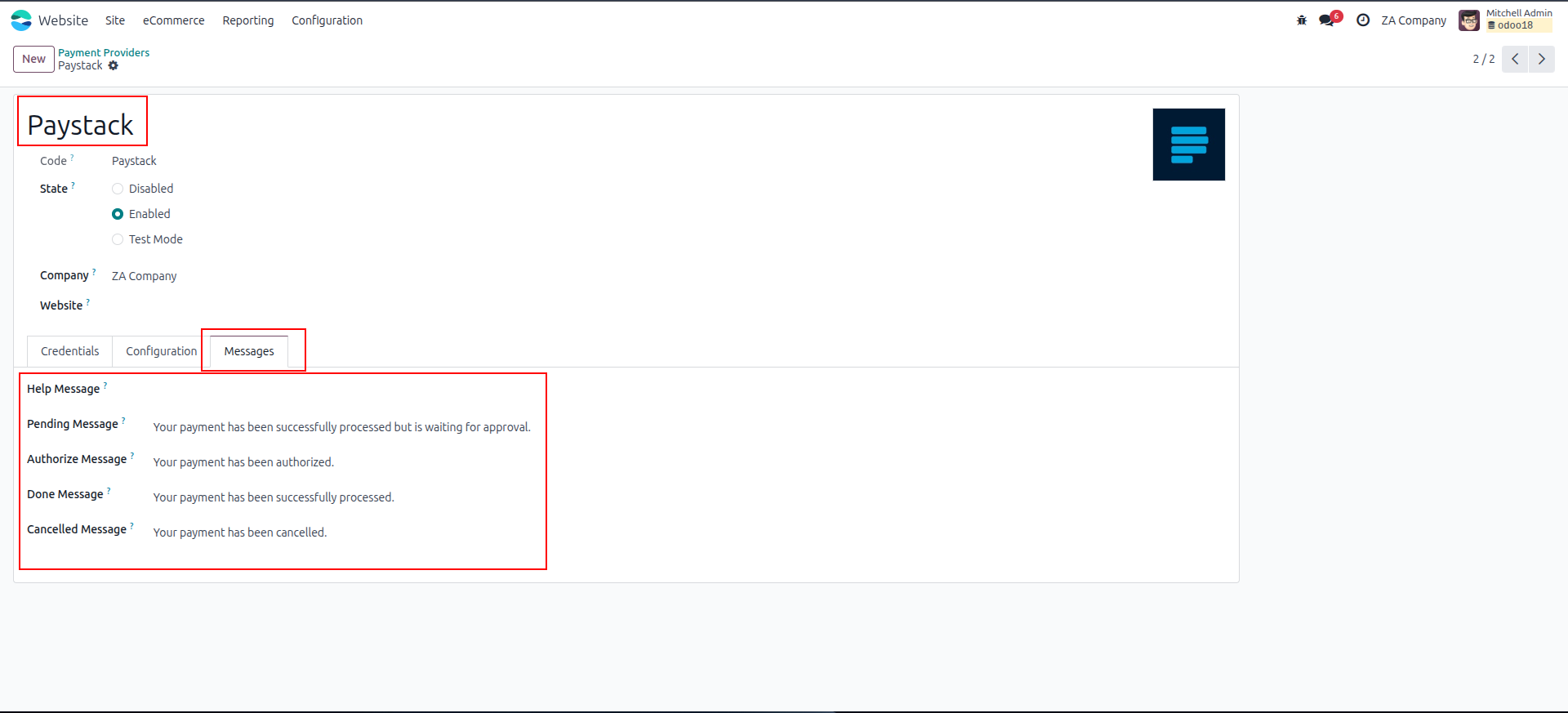Click the 2 / 2 pager counter
Screen dimensions: 1568x713
1484,59
